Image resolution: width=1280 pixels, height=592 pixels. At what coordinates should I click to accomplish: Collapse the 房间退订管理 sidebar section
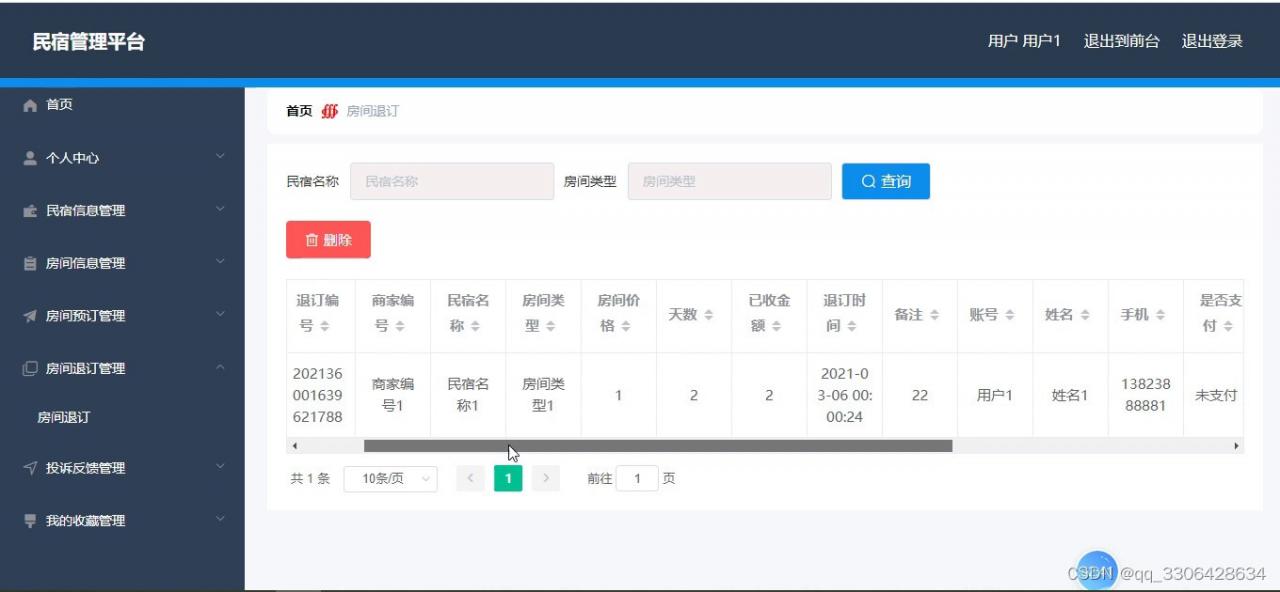point(120,368)
